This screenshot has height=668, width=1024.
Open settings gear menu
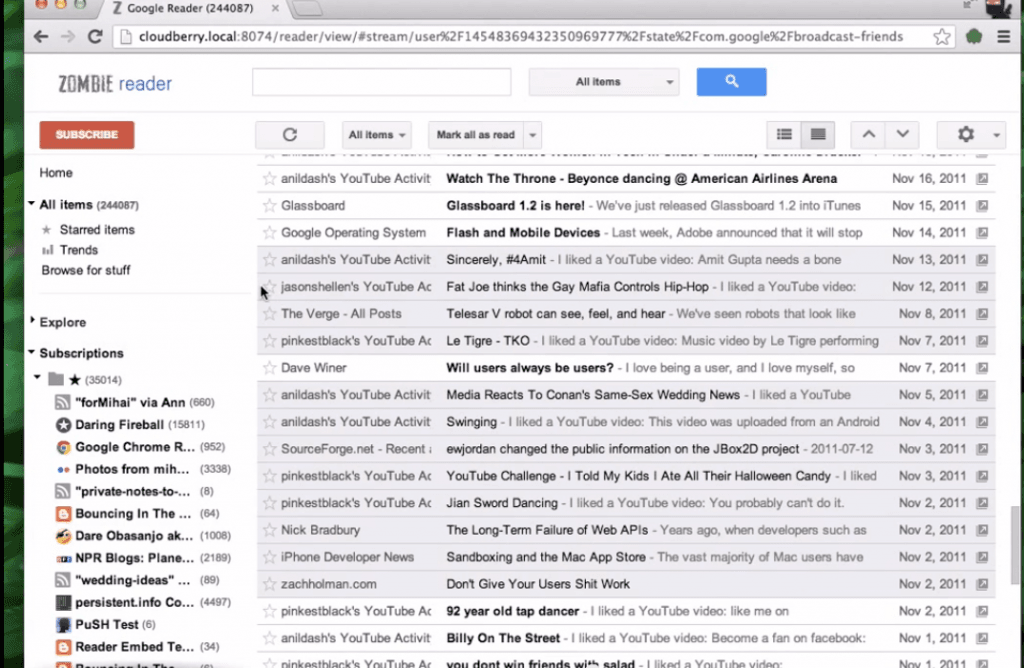click(965, 135)
